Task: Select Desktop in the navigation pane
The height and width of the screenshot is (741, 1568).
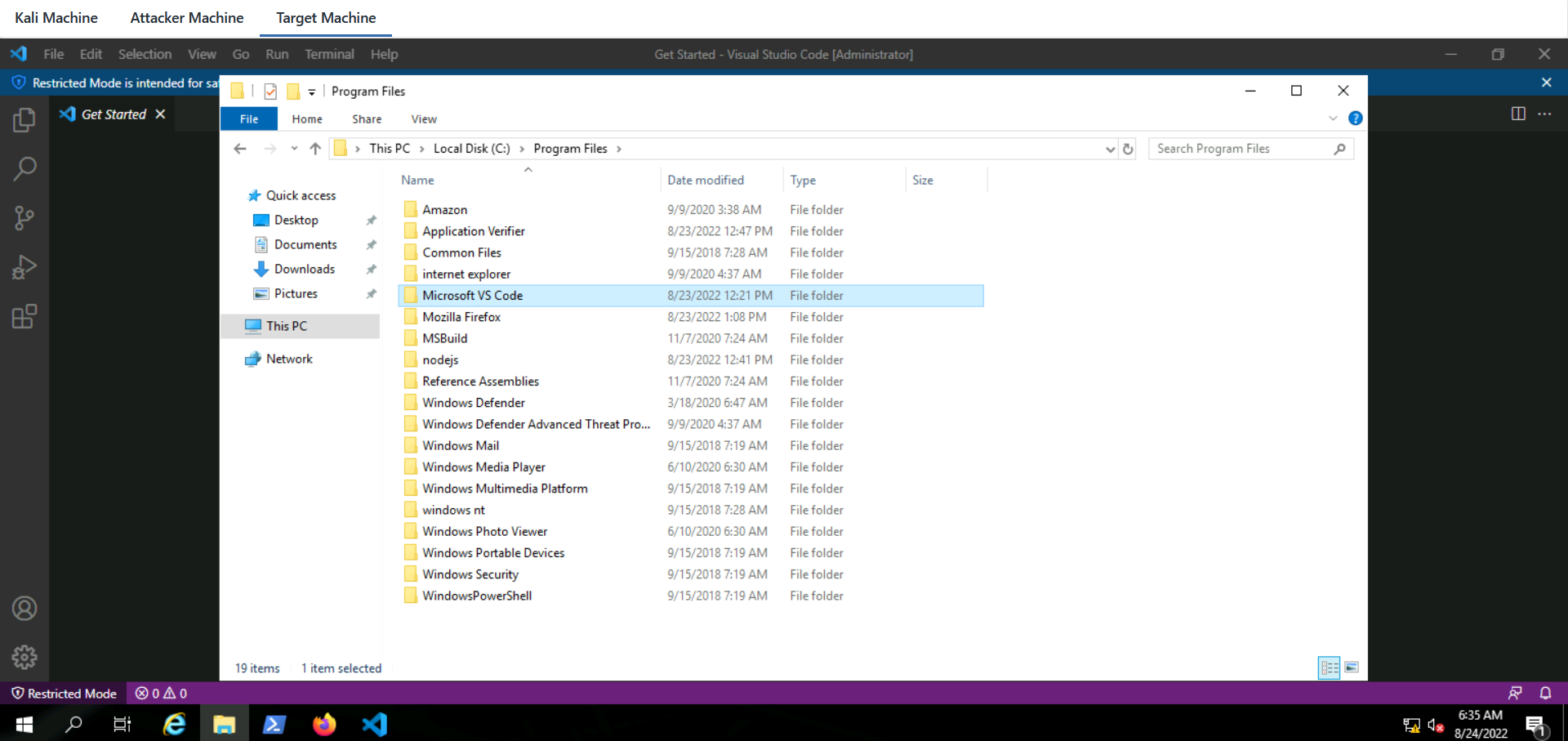Action: (x=296, y=220)
